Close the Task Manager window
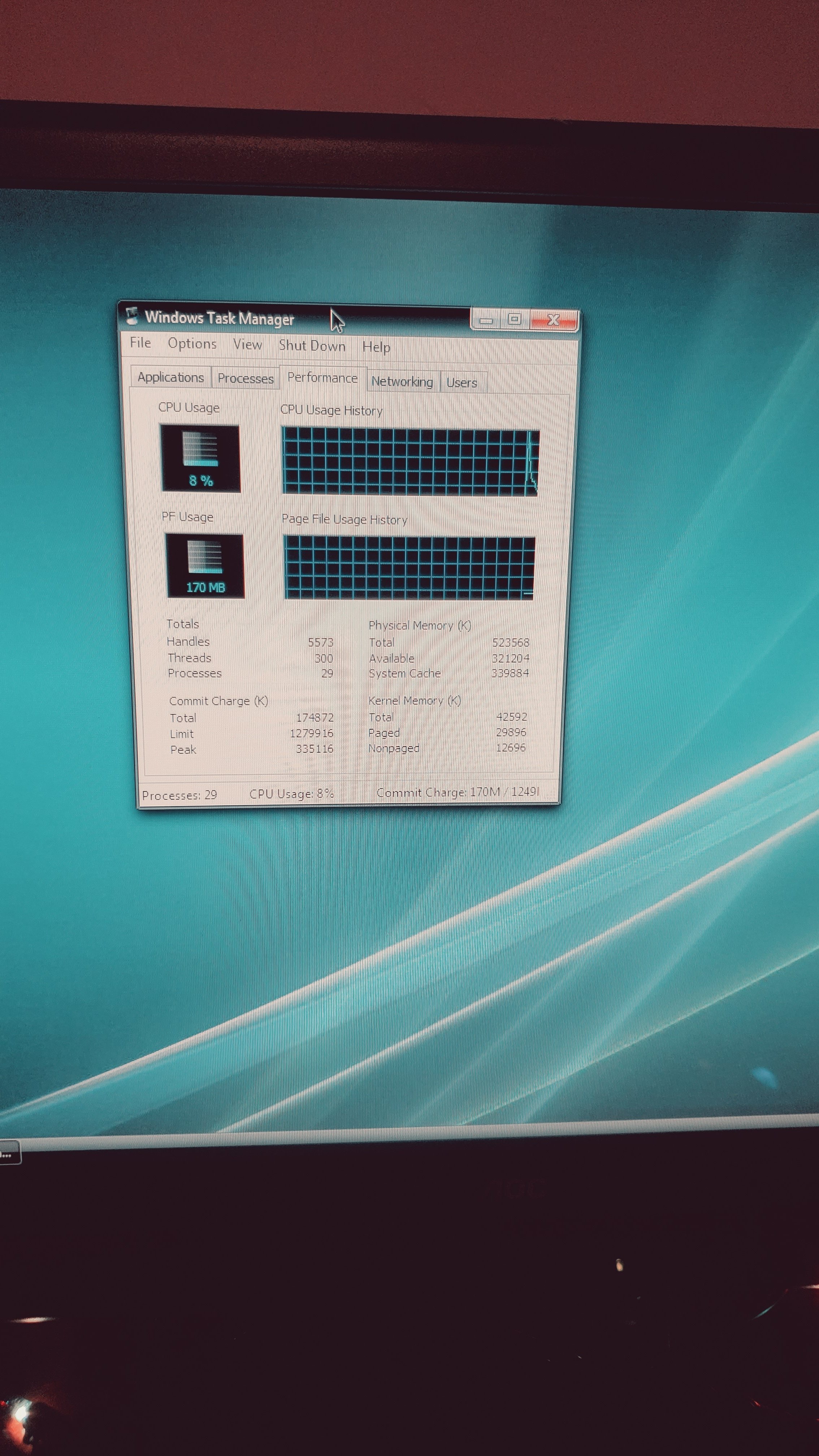The height and width of the screenshot is (1456, 819). click(554, 320)
